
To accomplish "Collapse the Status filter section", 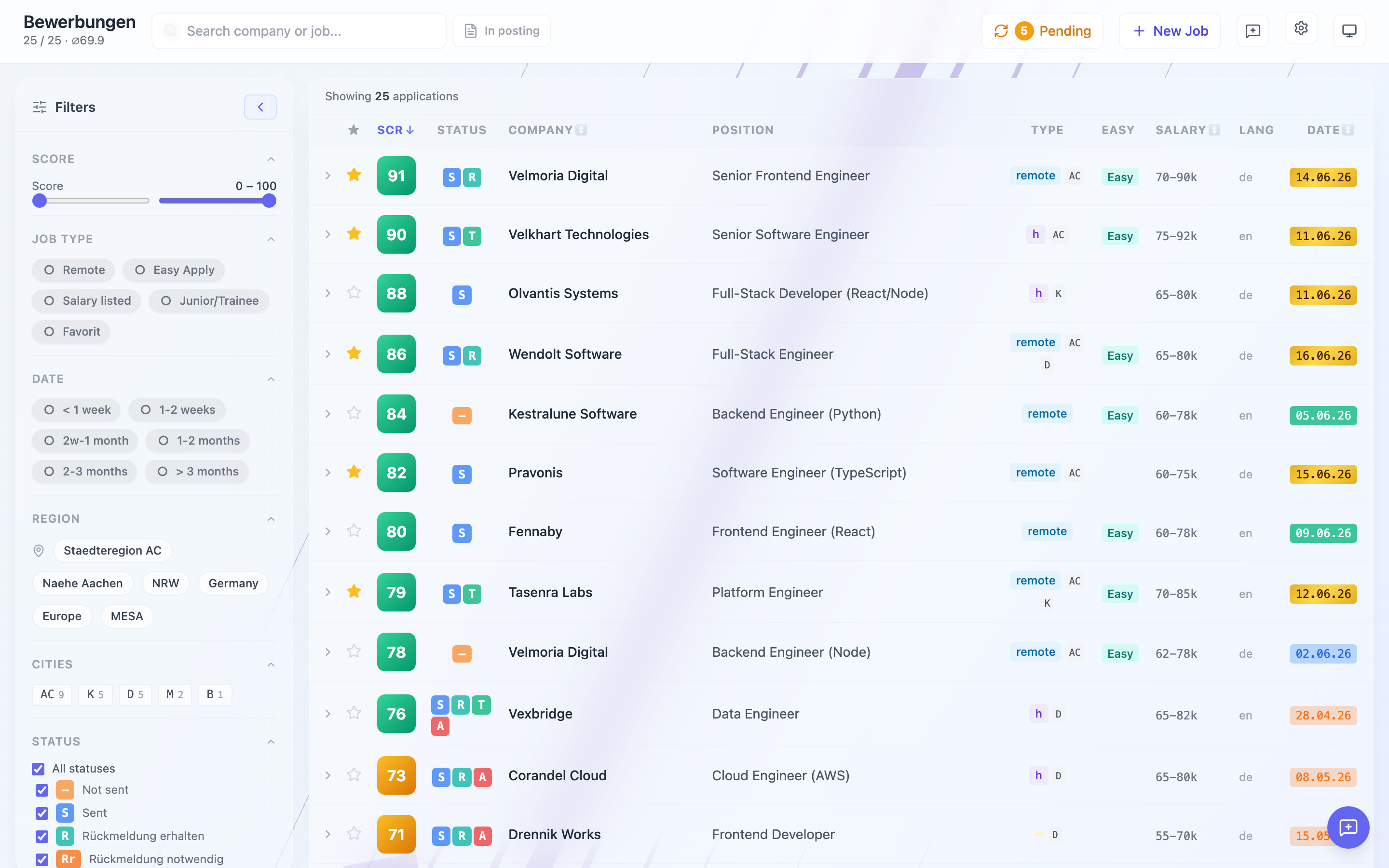I will point(271,742).
